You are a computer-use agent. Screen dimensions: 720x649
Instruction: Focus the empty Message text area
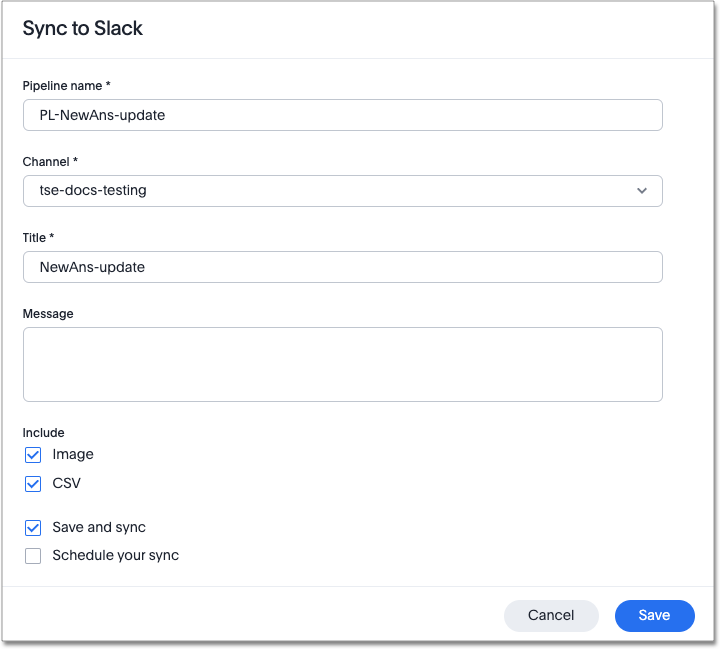click(x=342, y=364)
